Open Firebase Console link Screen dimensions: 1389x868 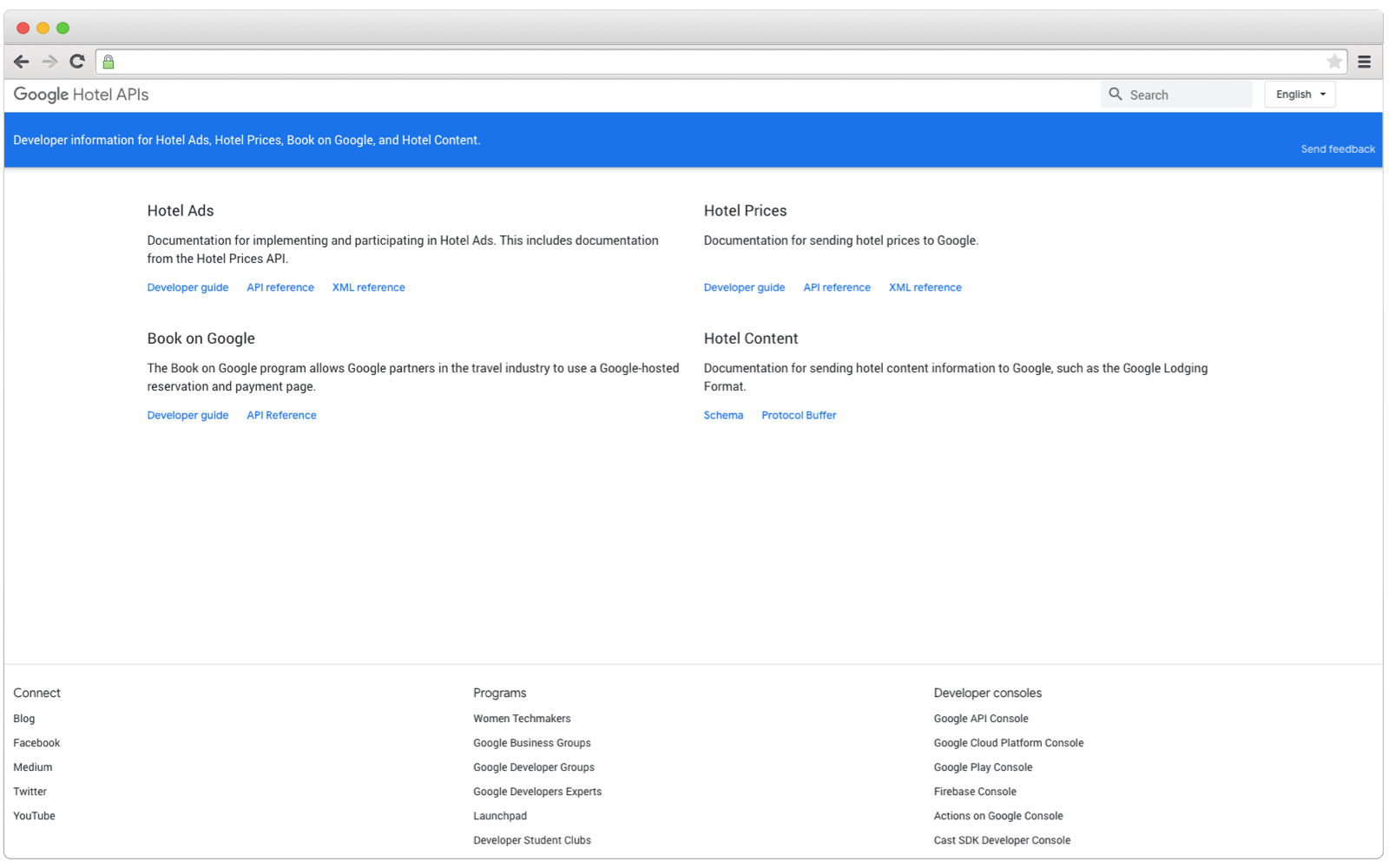pos(975,792)
